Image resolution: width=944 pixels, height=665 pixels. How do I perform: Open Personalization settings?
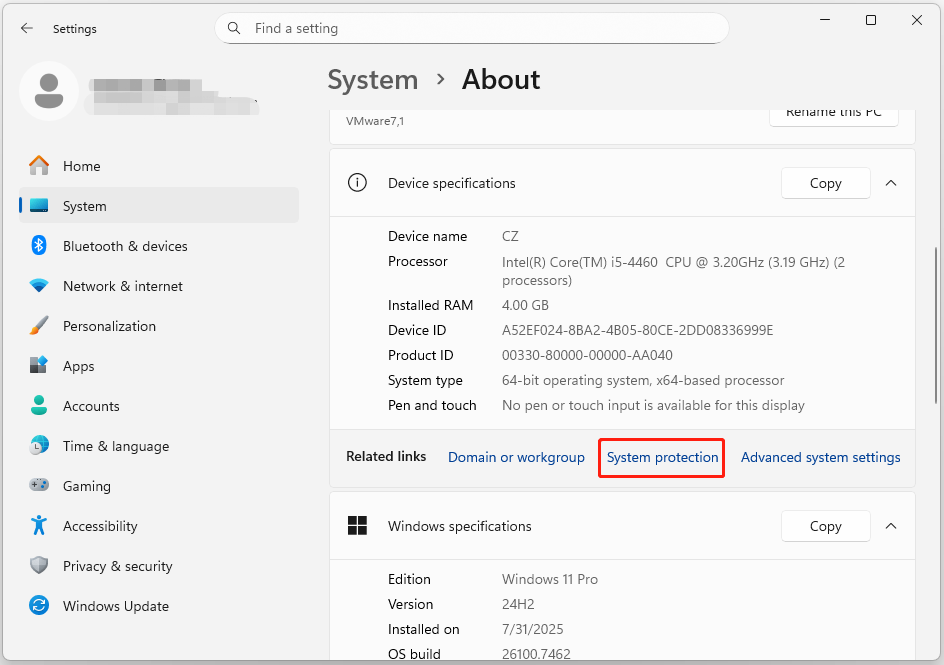click(110, 326)
